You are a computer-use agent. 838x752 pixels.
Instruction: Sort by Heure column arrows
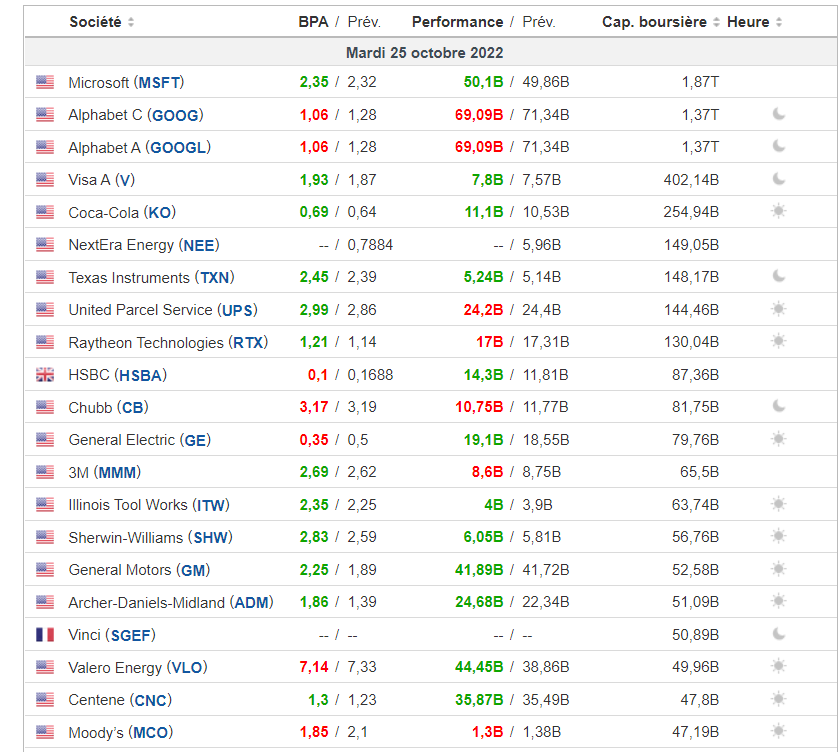pyautogui.click(x=779, y=22)
